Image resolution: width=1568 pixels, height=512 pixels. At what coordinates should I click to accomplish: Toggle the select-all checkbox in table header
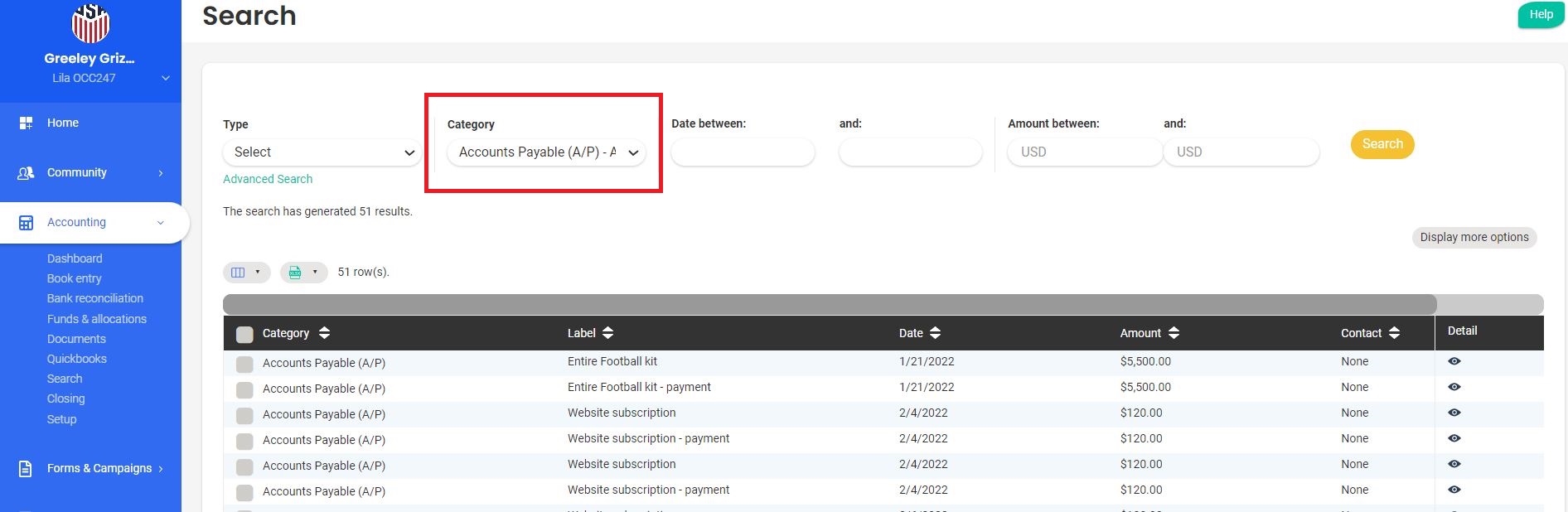pos(244,335)
